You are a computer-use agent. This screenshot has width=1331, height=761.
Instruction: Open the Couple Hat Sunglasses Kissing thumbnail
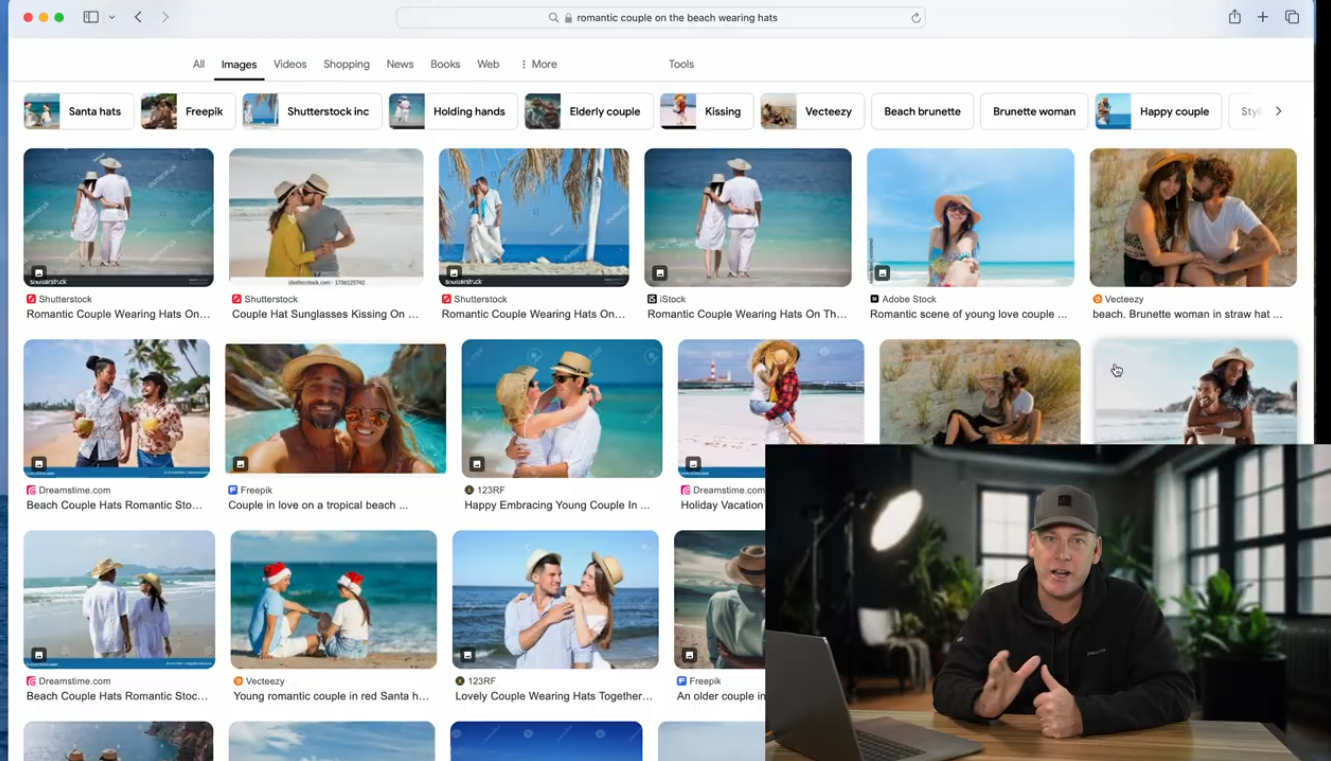tap(326, 217)
